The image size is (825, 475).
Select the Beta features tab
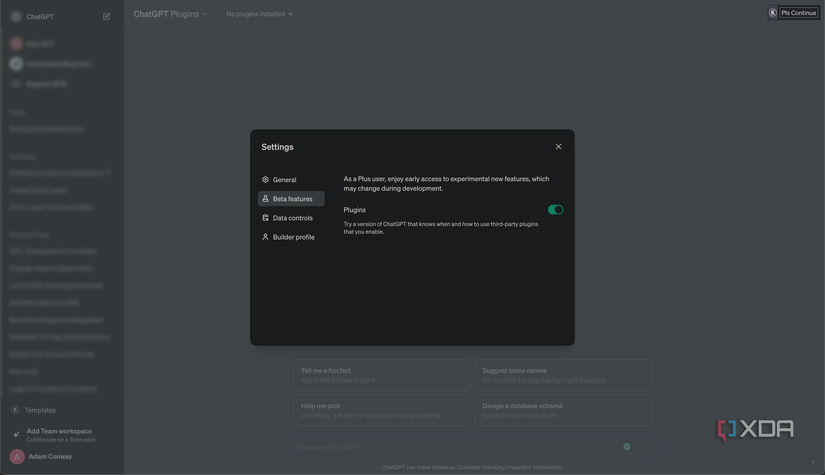tap(291, 199)
